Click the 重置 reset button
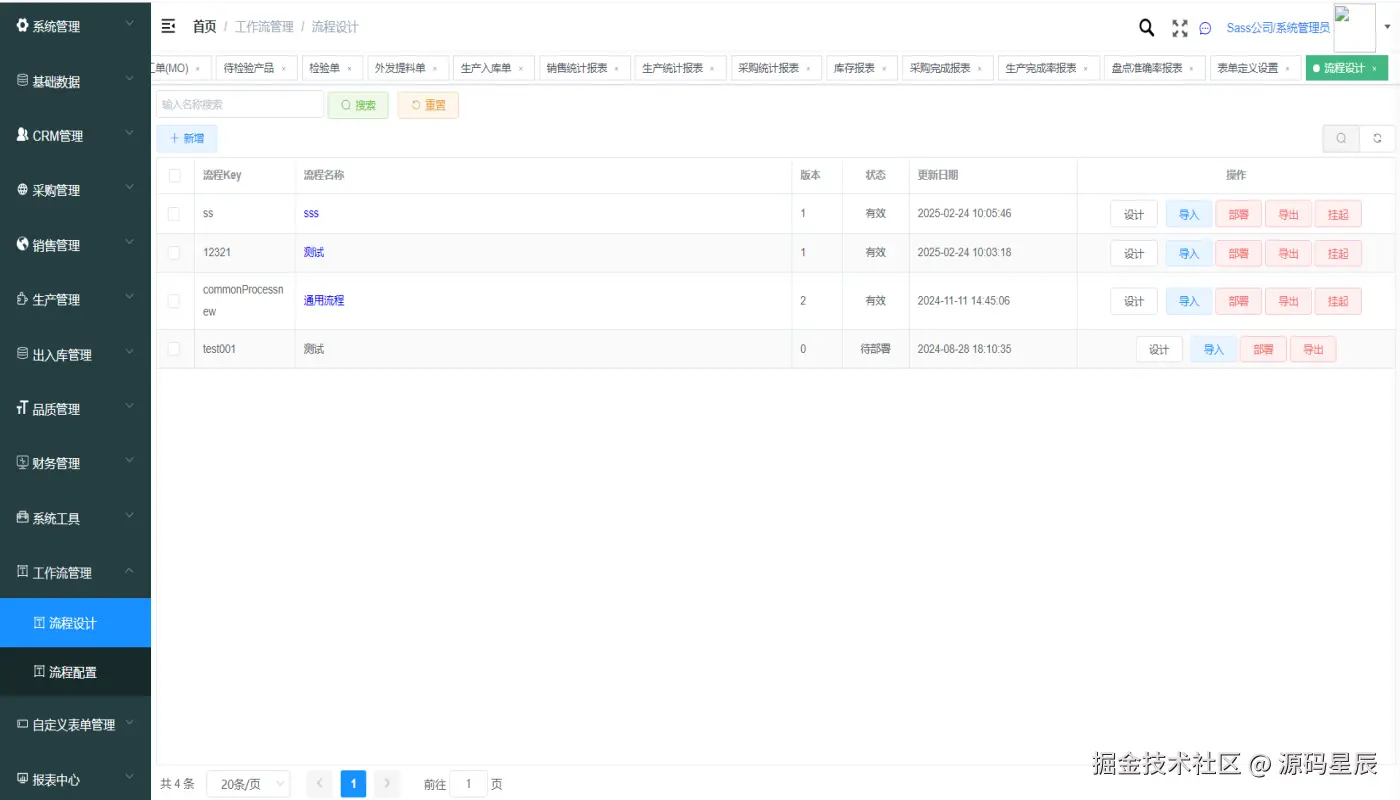This screenshot has height=800, width=1400. coord(428,104)
